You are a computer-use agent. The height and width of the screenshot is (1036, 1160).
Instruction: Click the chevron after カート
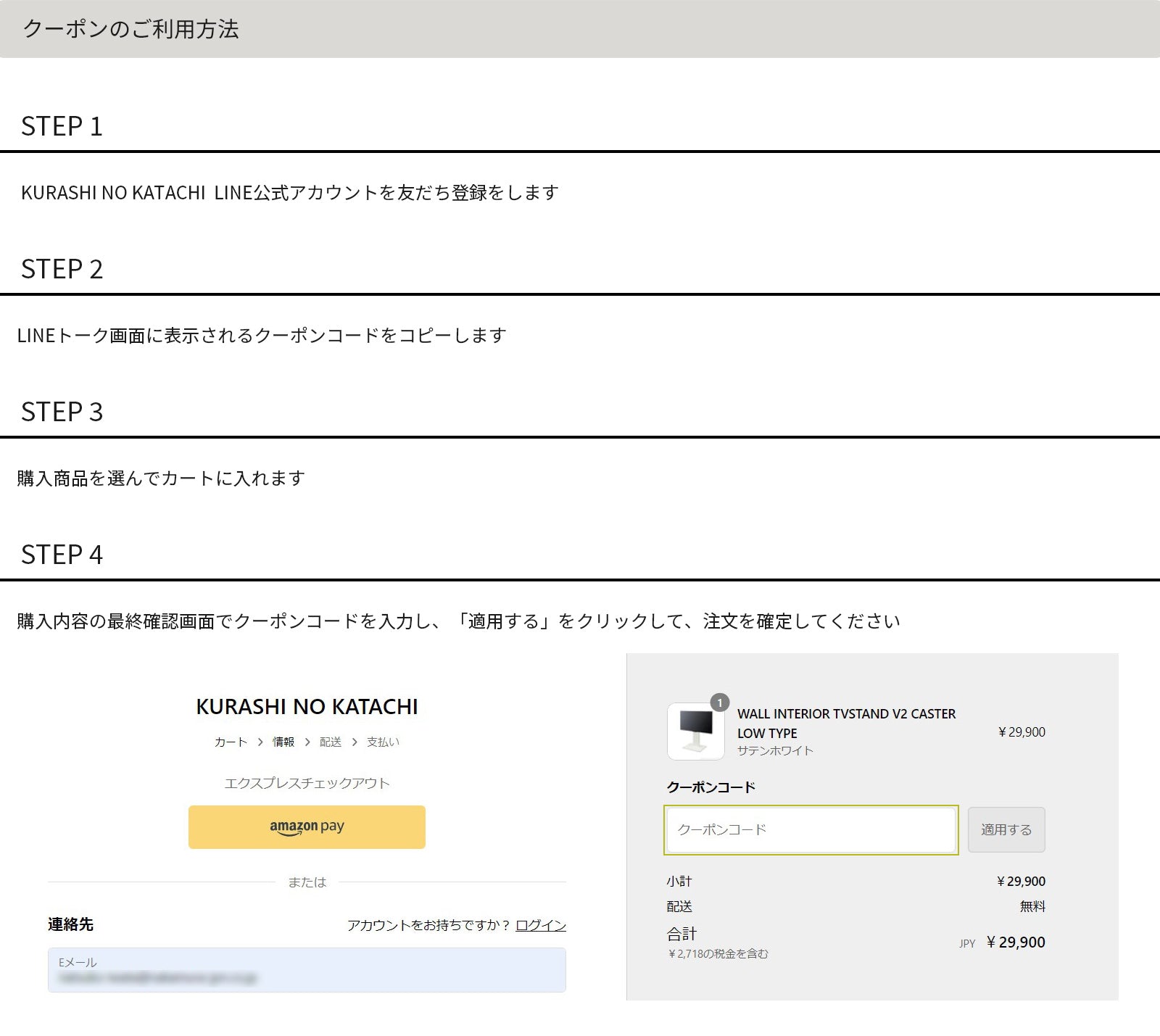(260, 742)
